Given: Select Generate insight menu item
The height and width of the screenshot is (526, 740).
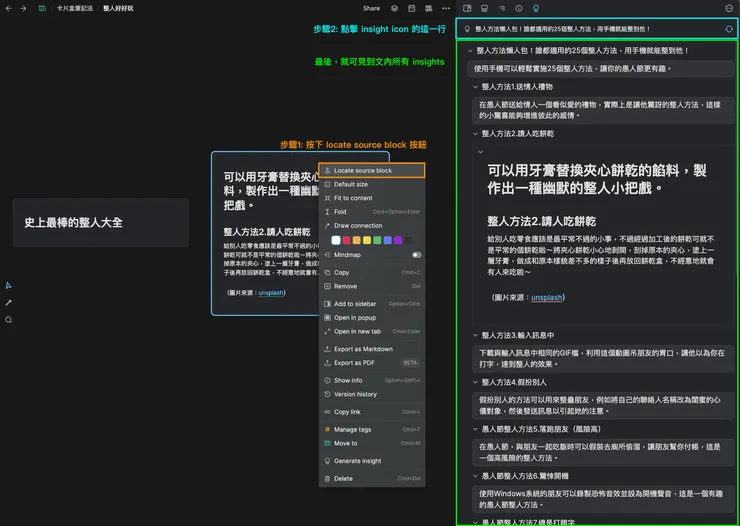Looking at the screenshot, I should (372, 461).
